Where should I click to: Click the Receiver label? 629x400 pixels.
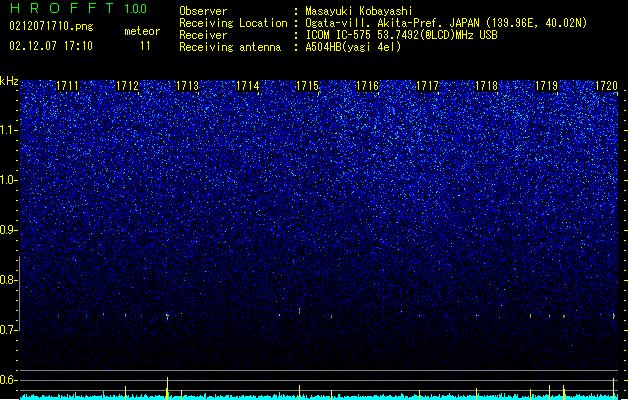click(203, 35)
